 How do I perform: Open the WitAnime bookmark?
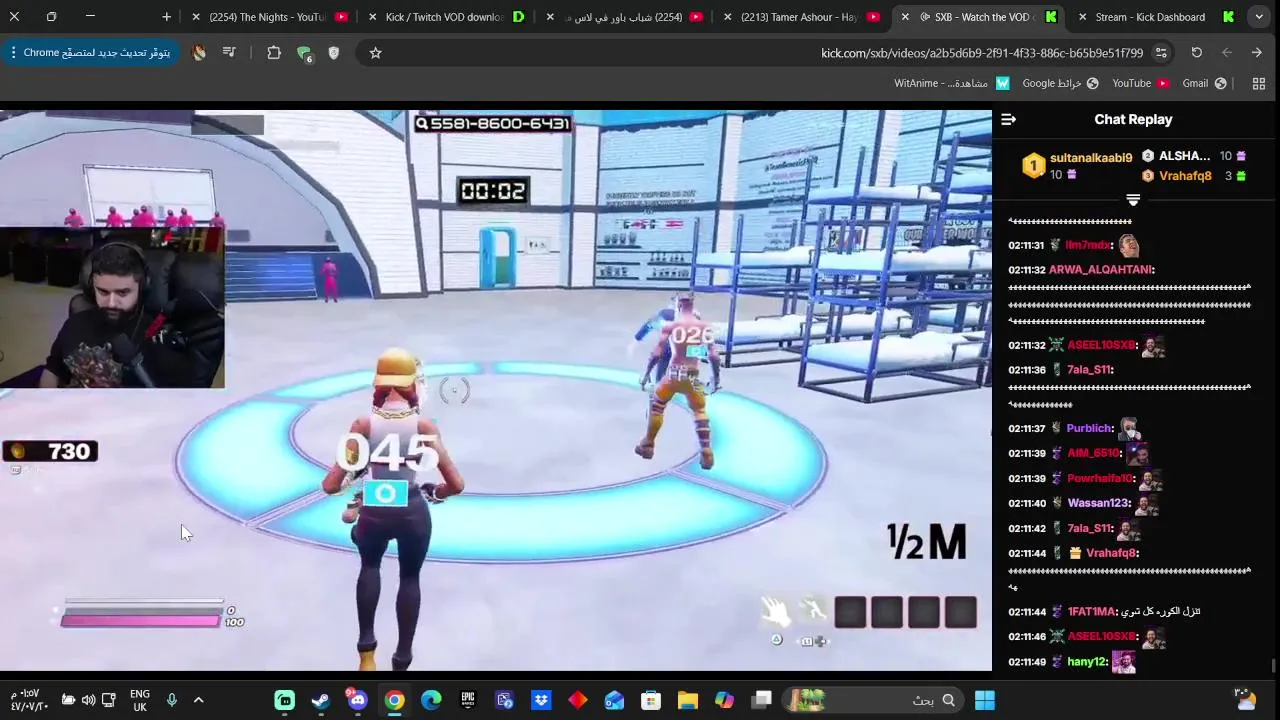[x=952, y=84]
